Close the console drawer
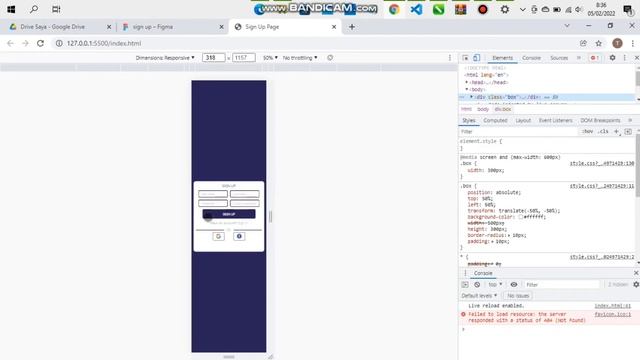 (x=636, y=273)
